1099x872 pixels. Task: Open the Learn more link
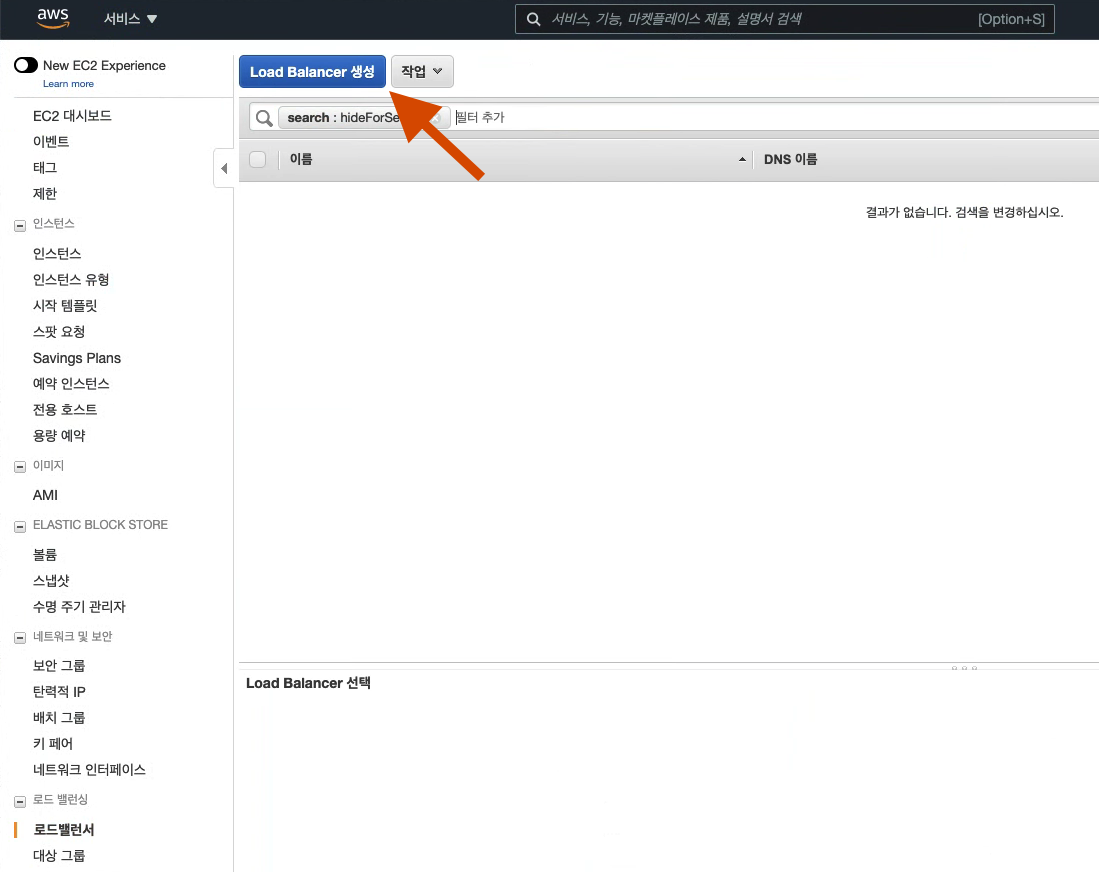pyautogui.click(x=68, y=83)
